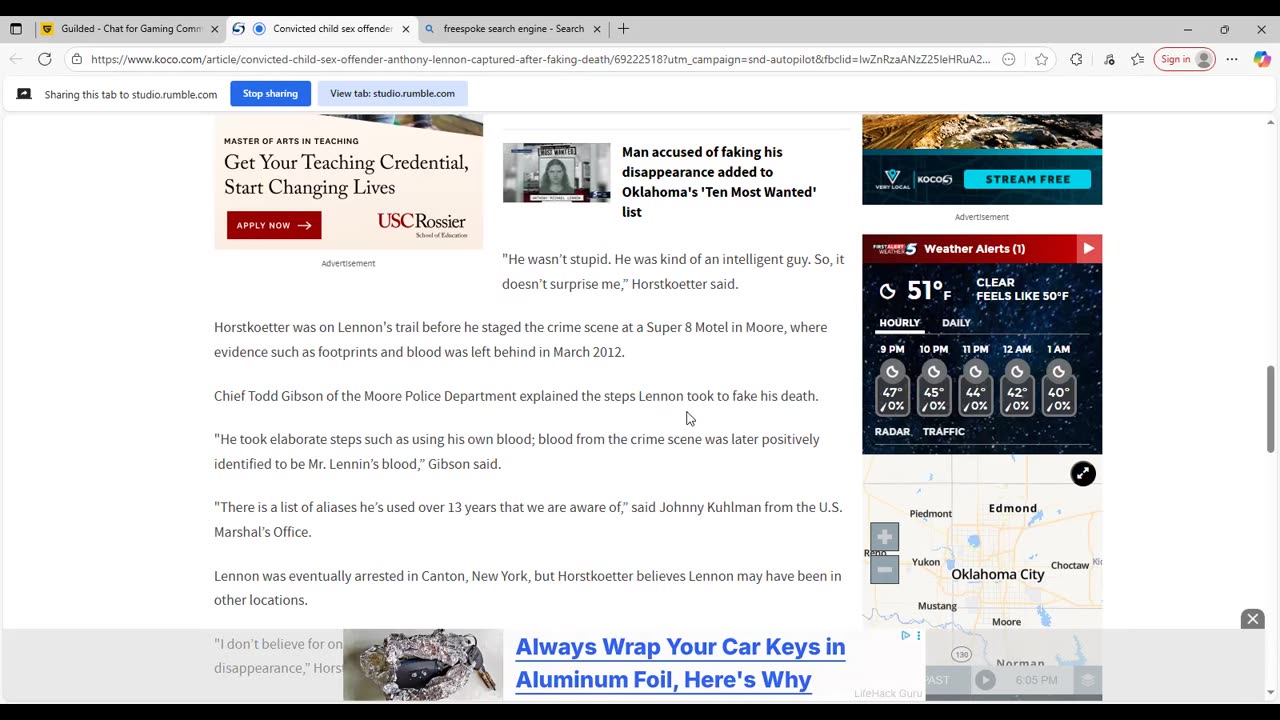
Task: Switch to the Guilded chat tab
Action: 130,29
